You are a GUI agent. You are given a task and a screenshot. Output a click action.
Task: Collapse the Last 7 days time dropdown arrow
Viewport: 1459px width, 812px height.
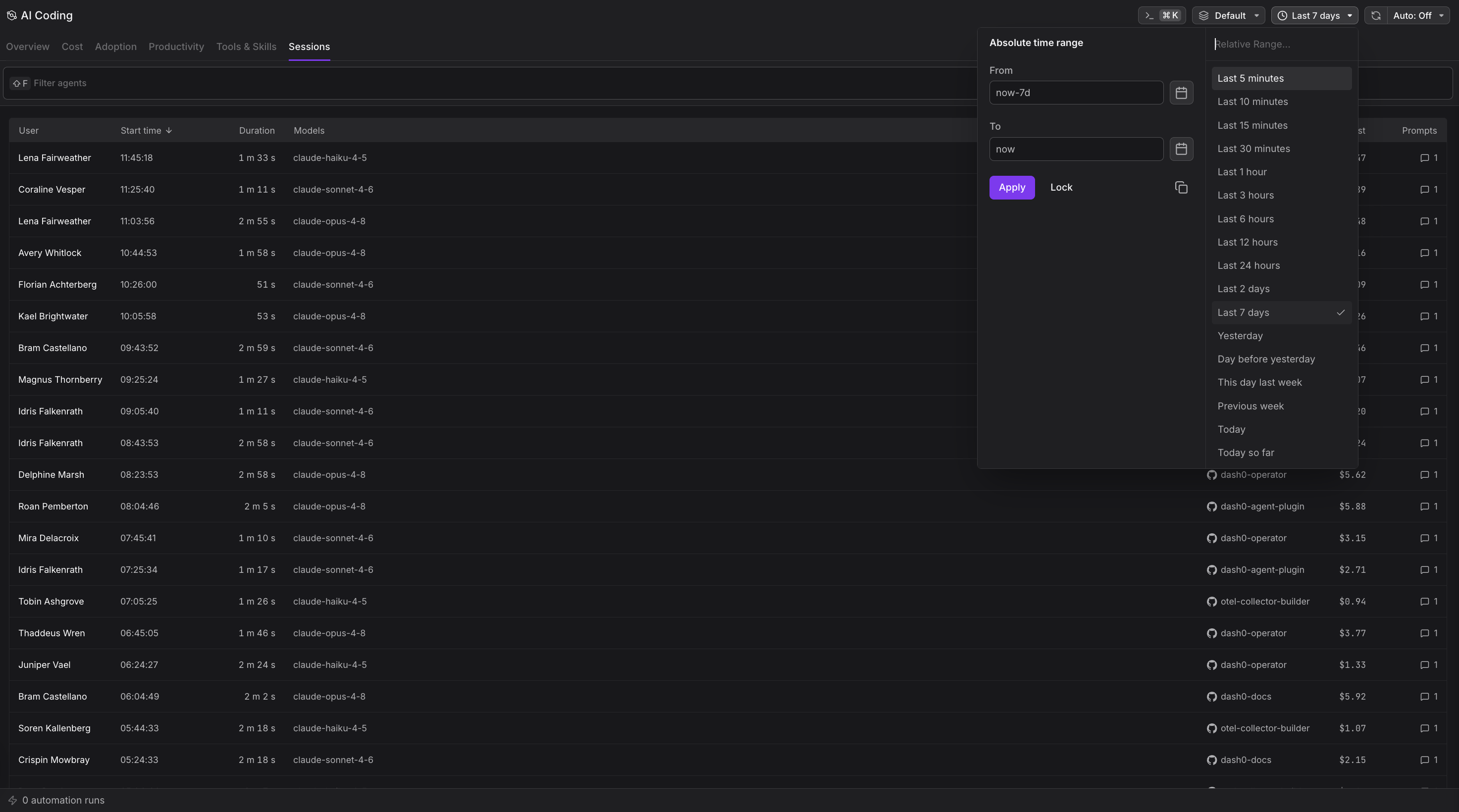(1350, 15)
